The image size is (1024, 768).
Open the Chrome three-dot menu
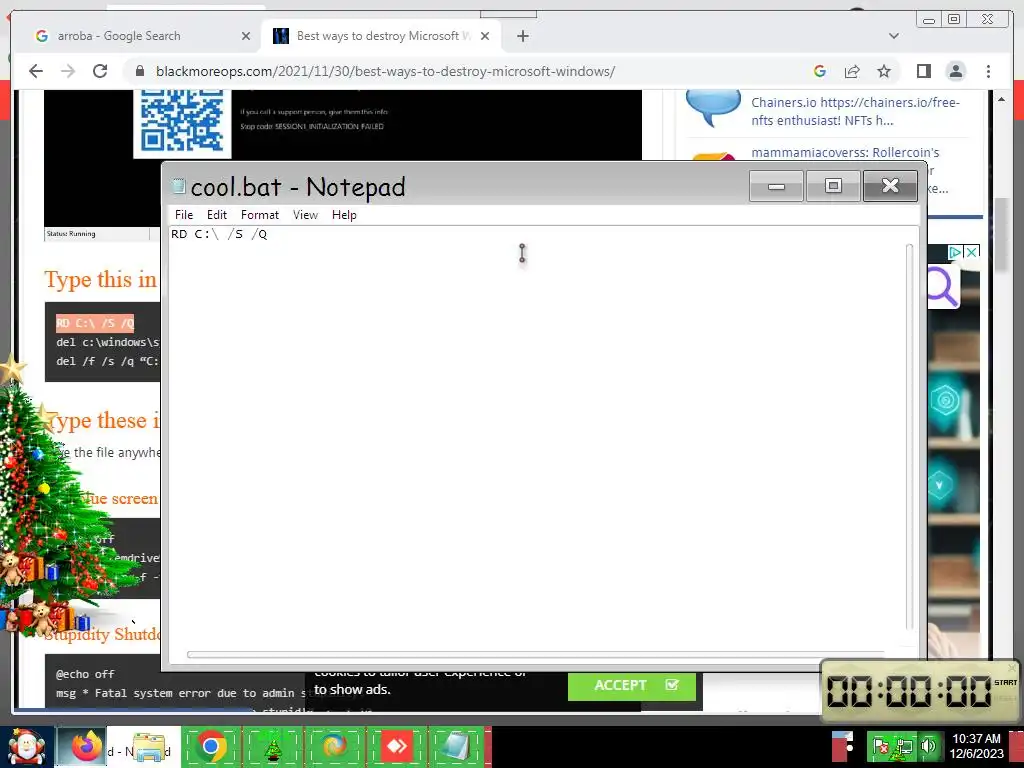(988, 71)
